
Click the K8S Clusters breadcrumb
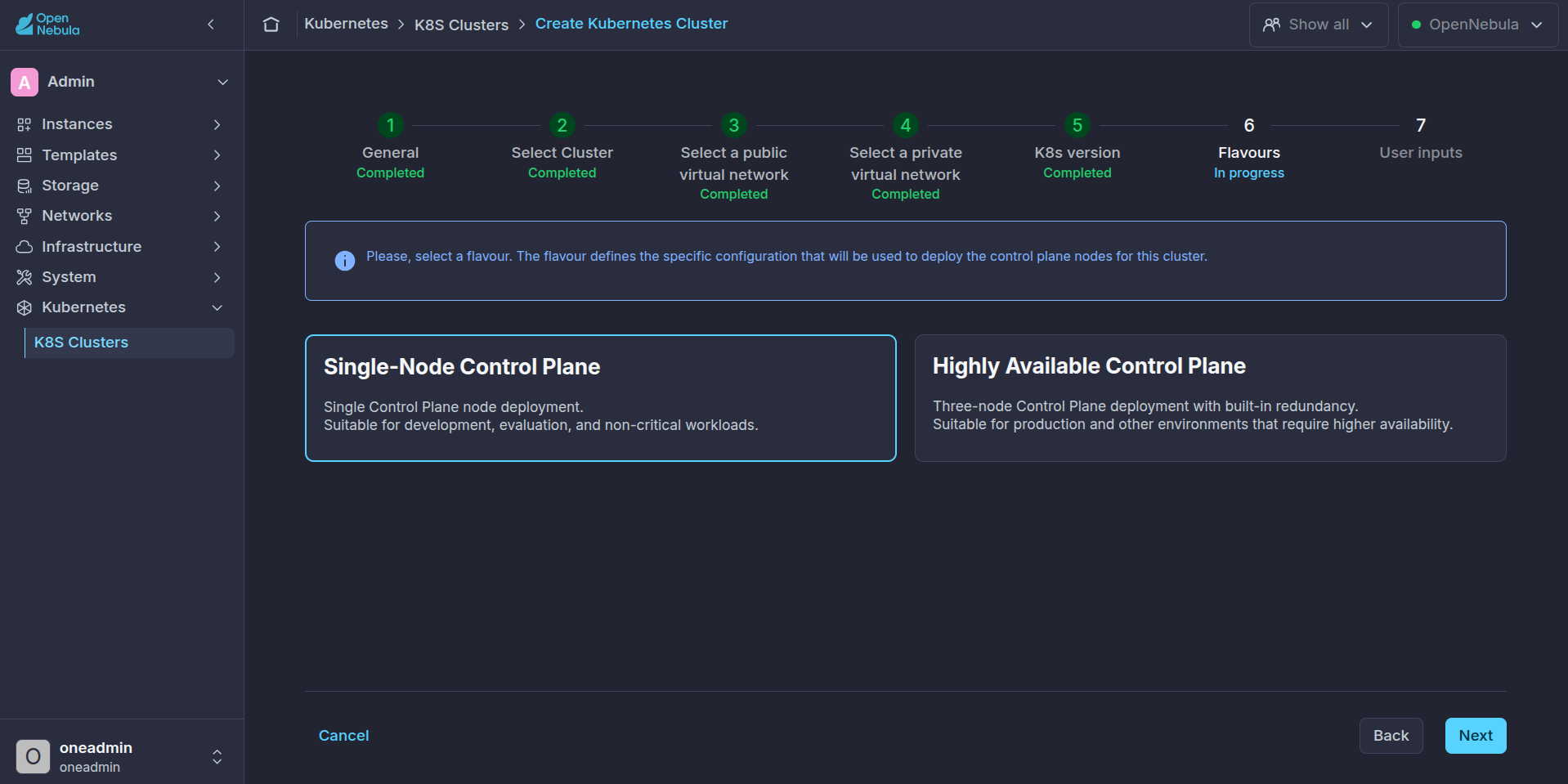[x=461, y=25]
